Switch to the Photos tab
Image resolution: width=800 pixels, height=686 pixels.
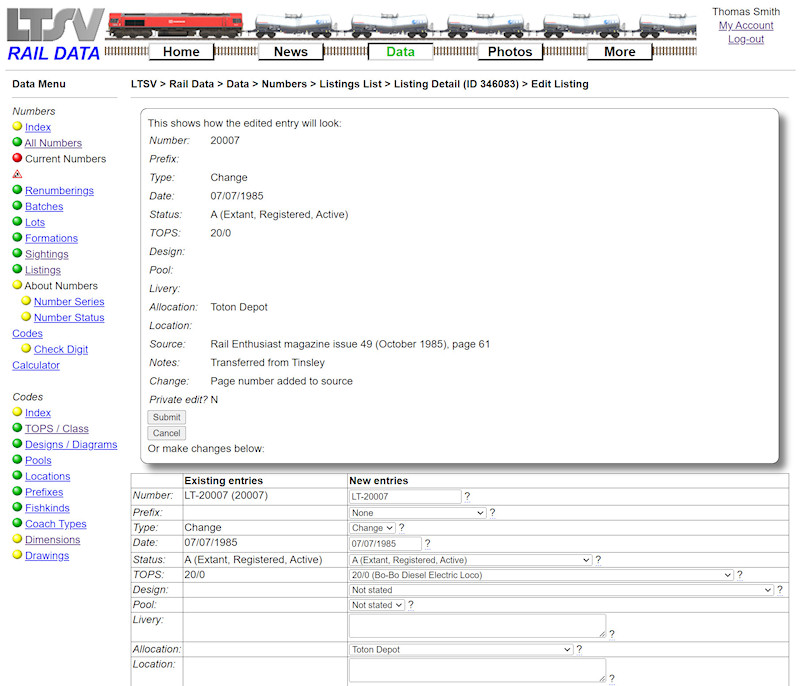pyautogui.click(x=510, y=51)
